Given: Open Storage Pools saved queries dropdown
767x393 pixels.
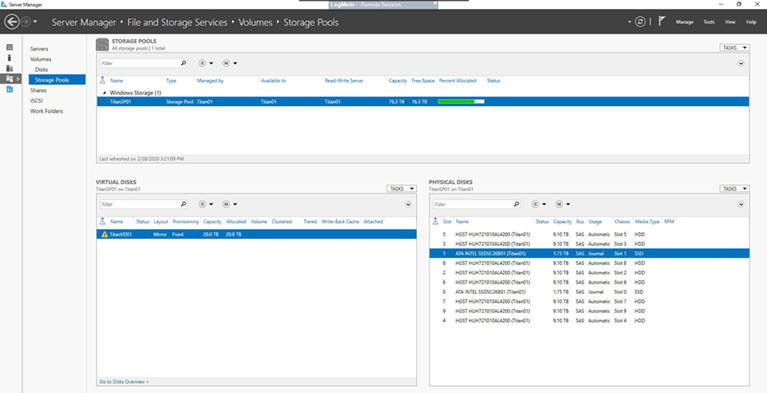Looking at the screenshot, I should (x=230, y=63).
